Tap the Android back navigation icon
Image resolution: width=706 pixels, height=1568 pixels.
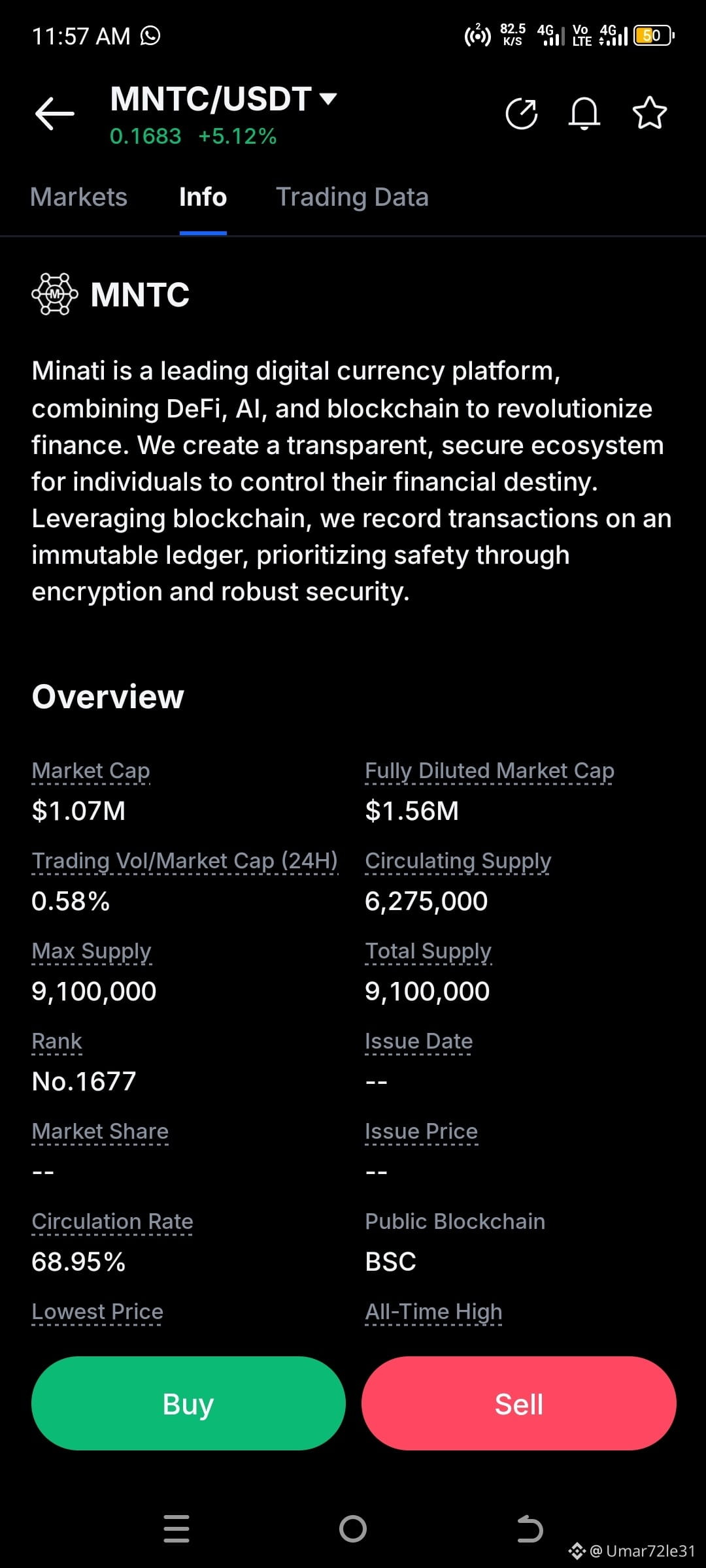529,1529
